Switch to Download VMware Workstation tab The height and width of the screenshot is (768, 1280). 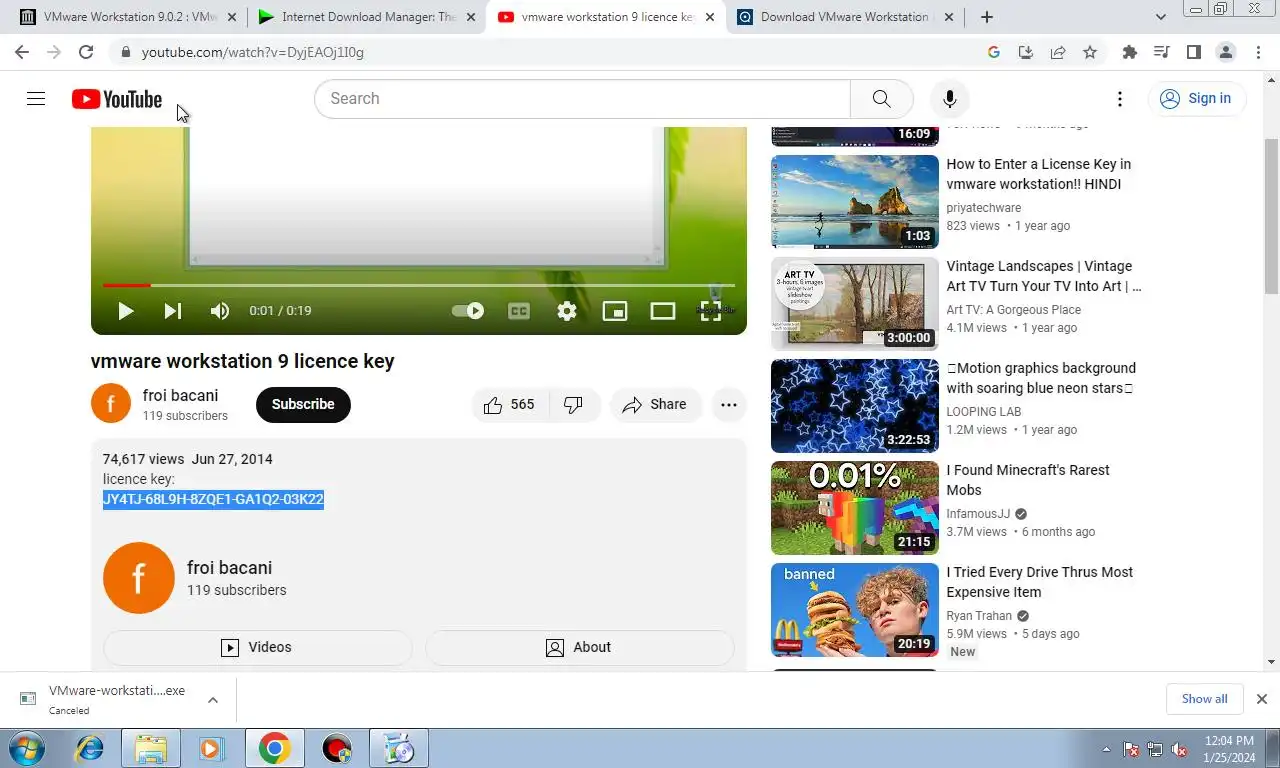tap(845, 17)
